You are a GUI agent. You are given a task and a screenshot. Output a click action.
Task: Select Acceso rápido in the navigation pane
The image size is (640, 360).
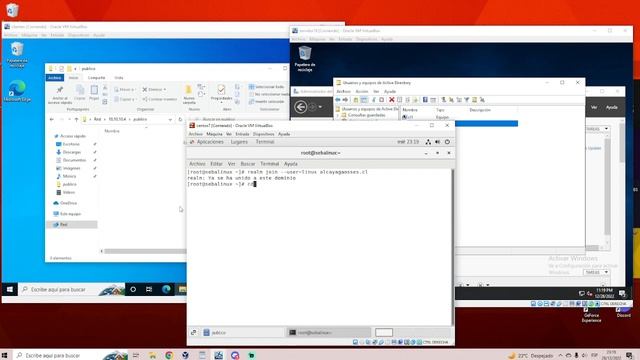point(70,136)
